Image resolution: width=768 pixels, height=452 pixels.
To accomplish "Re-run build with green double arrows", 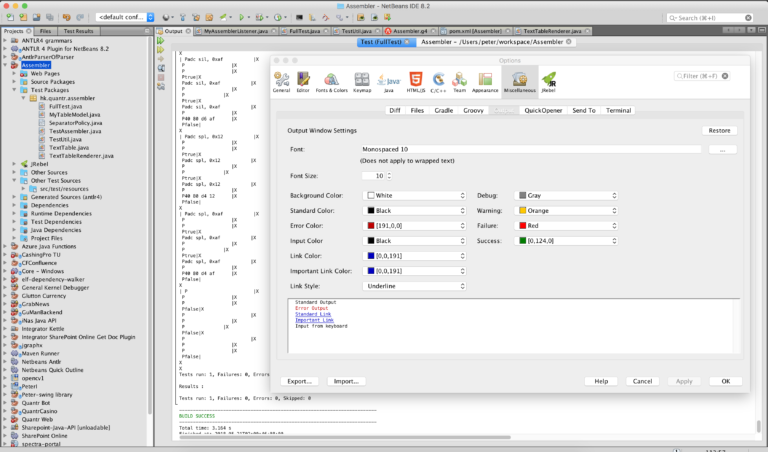I will [161, 41].
